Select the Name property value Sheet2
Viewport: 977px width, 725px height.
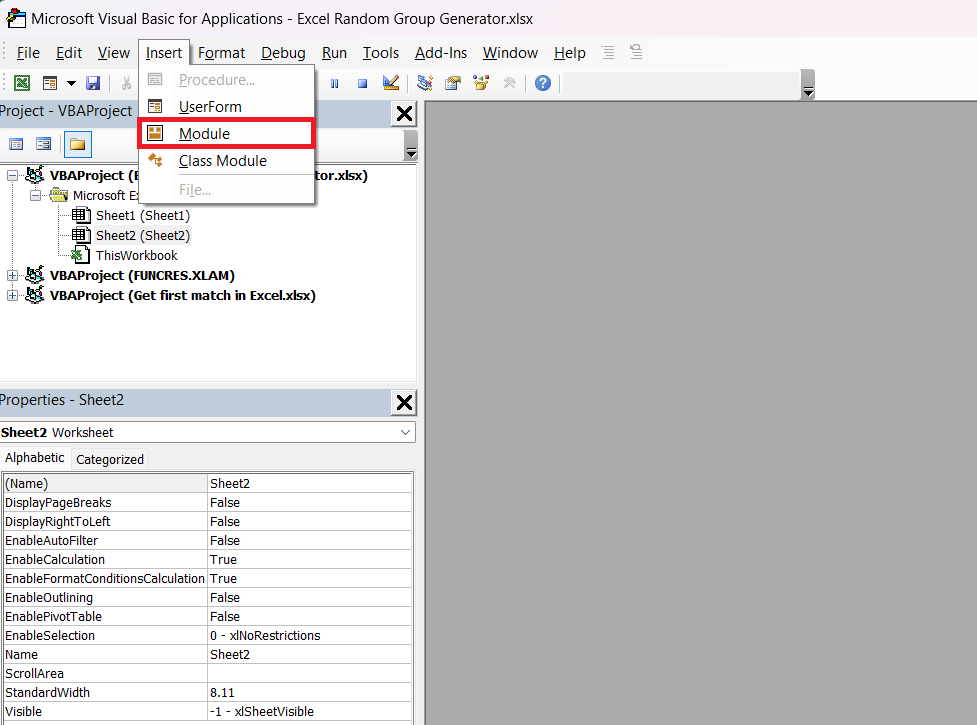click(x=310, y=655)
